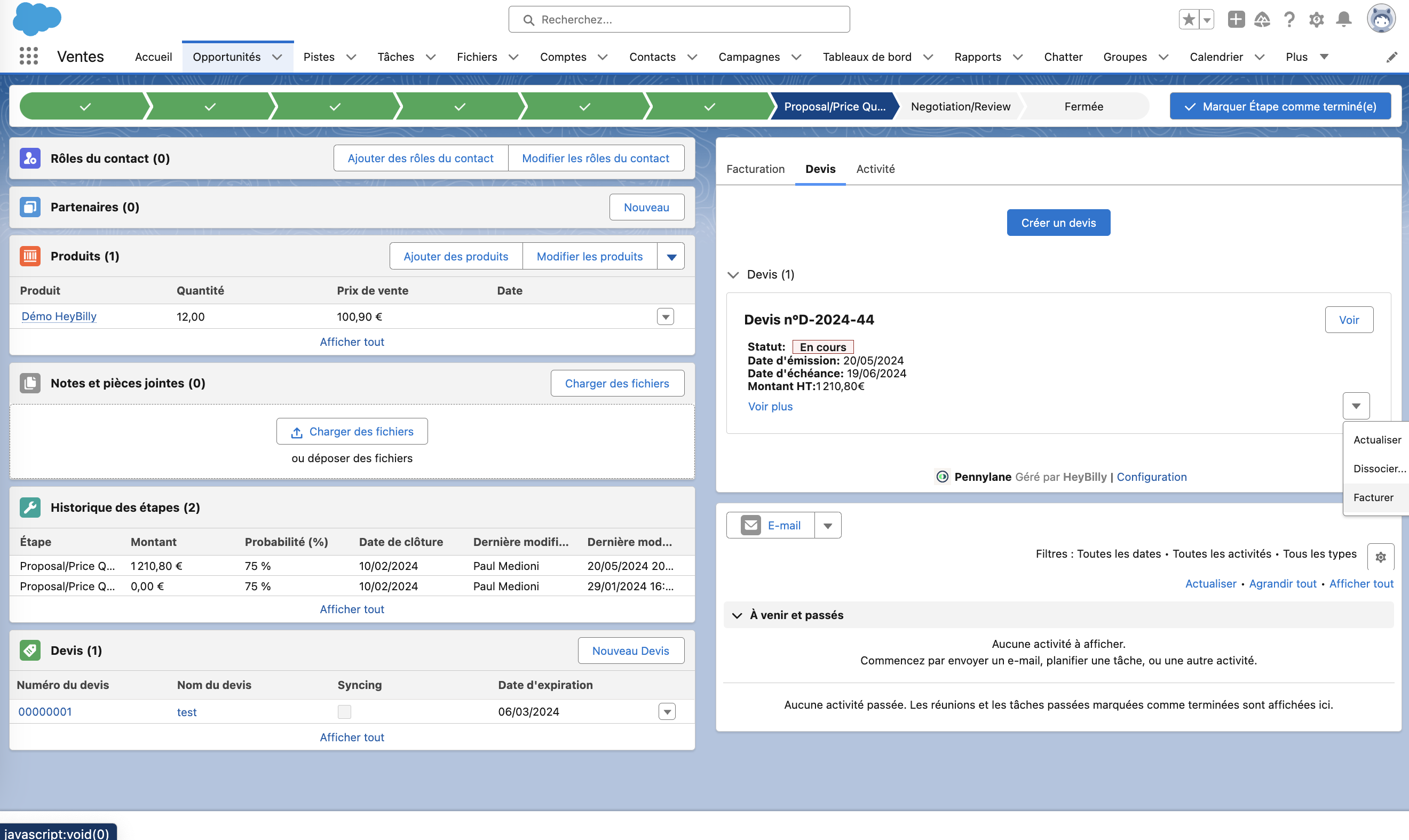Screen dimensions: 1409x840
Task: Open the setup gear icon
Action: point(1316,20)
